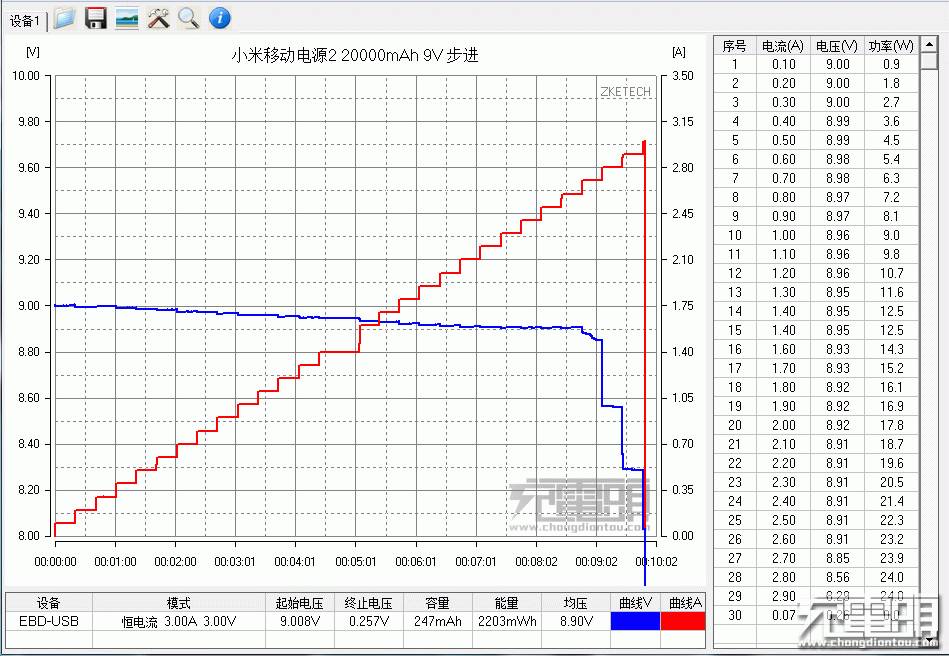Select the 设备1 device tab
Viewport: 949px width, 656px height.
click(x=25, y=21)
